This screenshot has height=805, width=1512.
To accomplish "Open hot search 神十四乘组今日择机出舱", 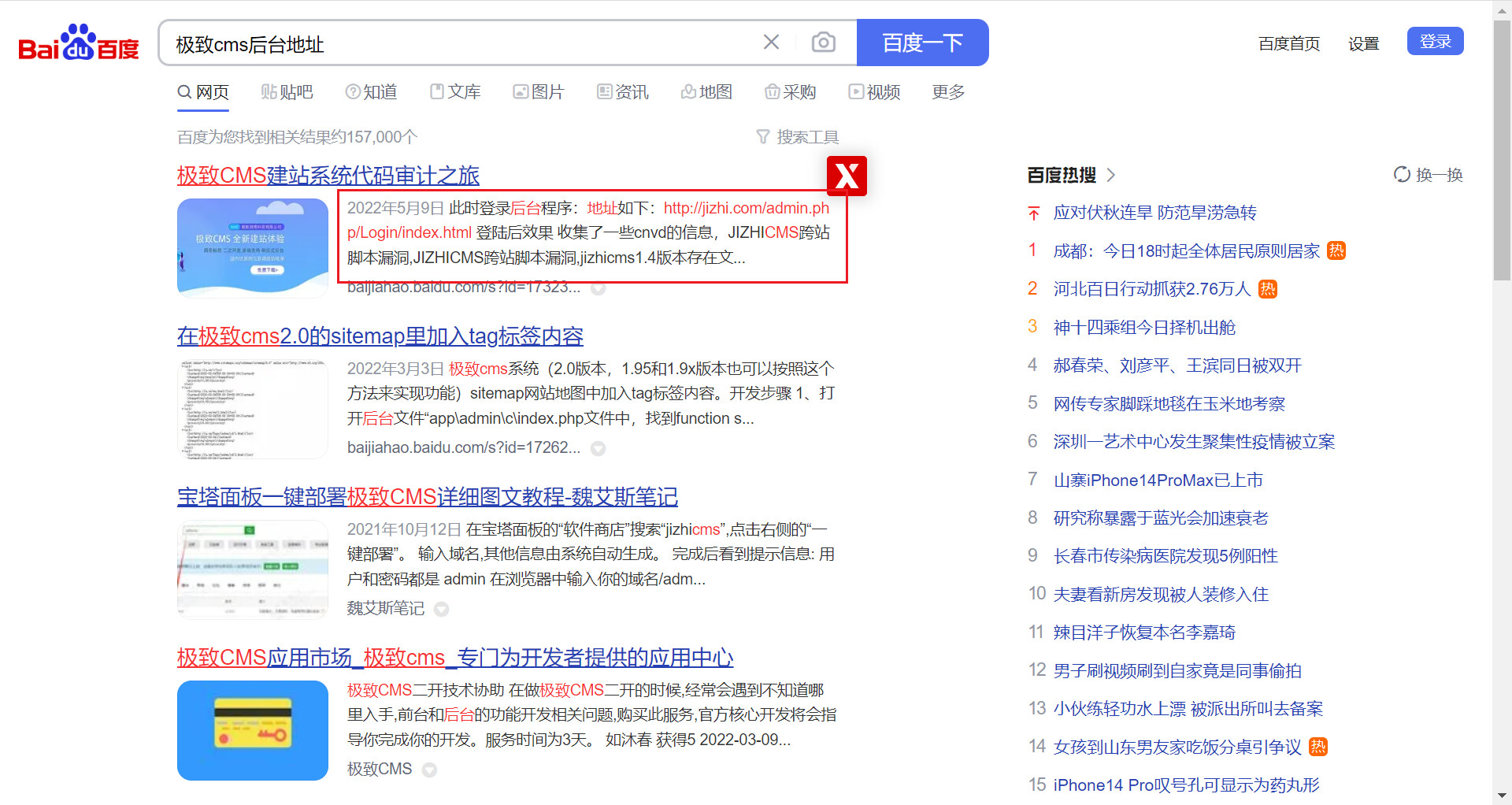I will [x=1144, y=327].
